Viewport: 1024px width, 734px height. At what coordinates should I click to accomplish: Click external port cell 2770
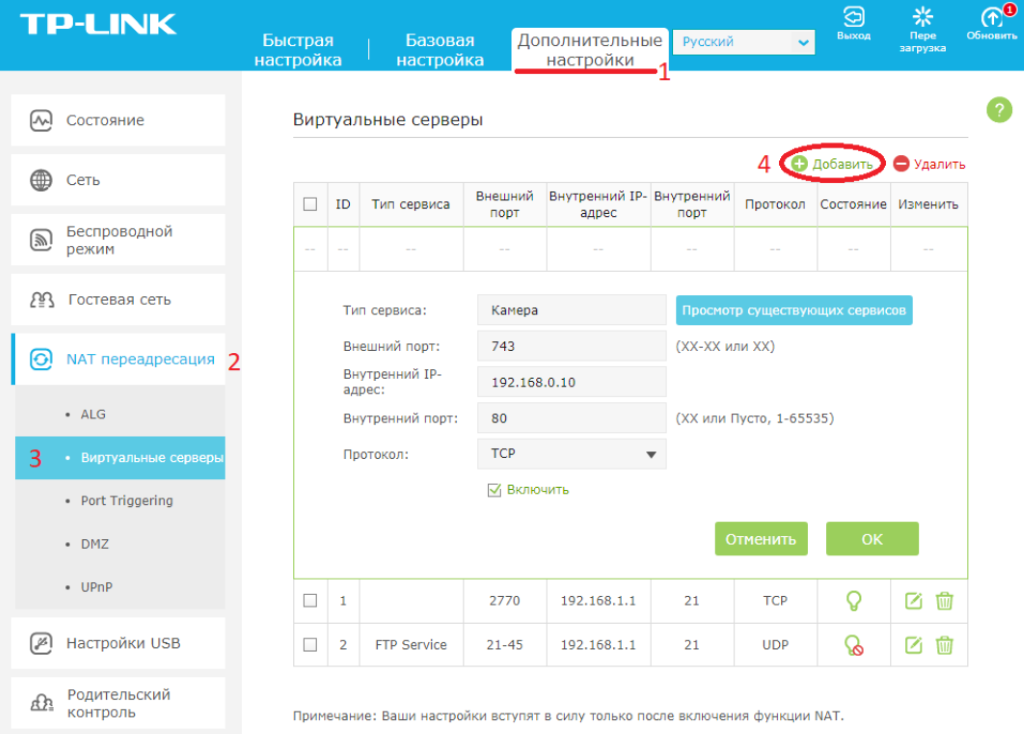[x=505, y=601]
